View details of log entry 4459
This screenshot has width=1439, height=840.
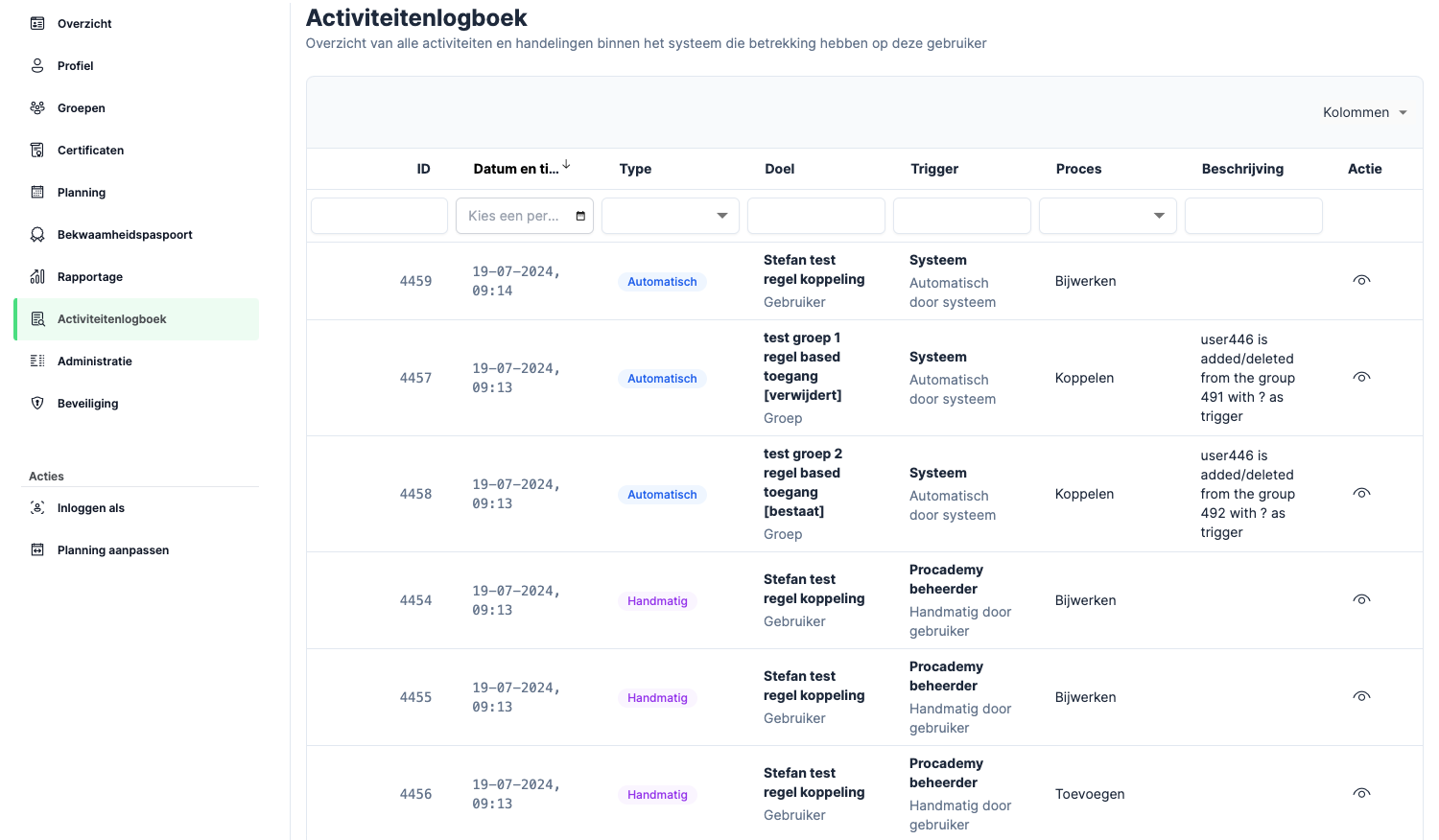pos(1361,281)
